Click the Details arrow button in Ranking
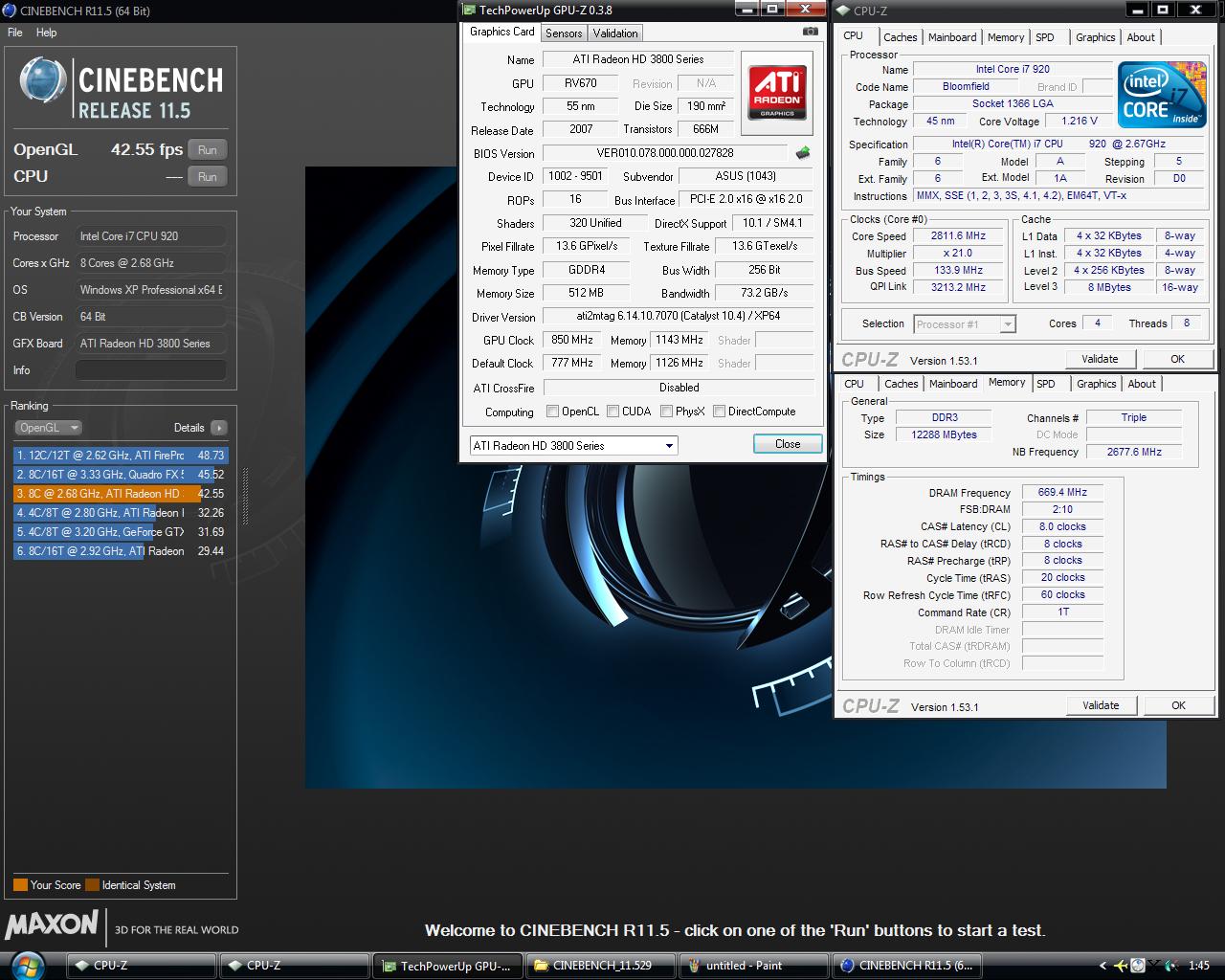This screenshot has height=980, width=1225. [x=219, y=428]
